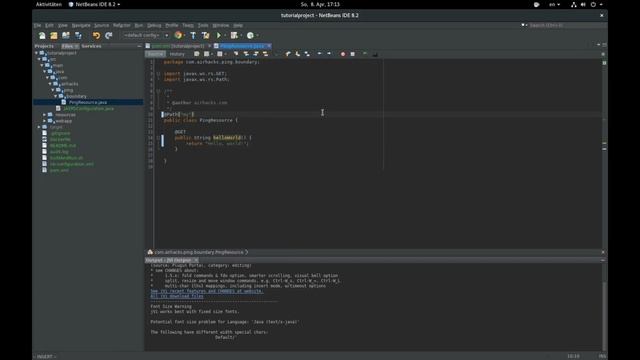Open the Debug menu
Screen dimensions: 640x360
point(154,25)
